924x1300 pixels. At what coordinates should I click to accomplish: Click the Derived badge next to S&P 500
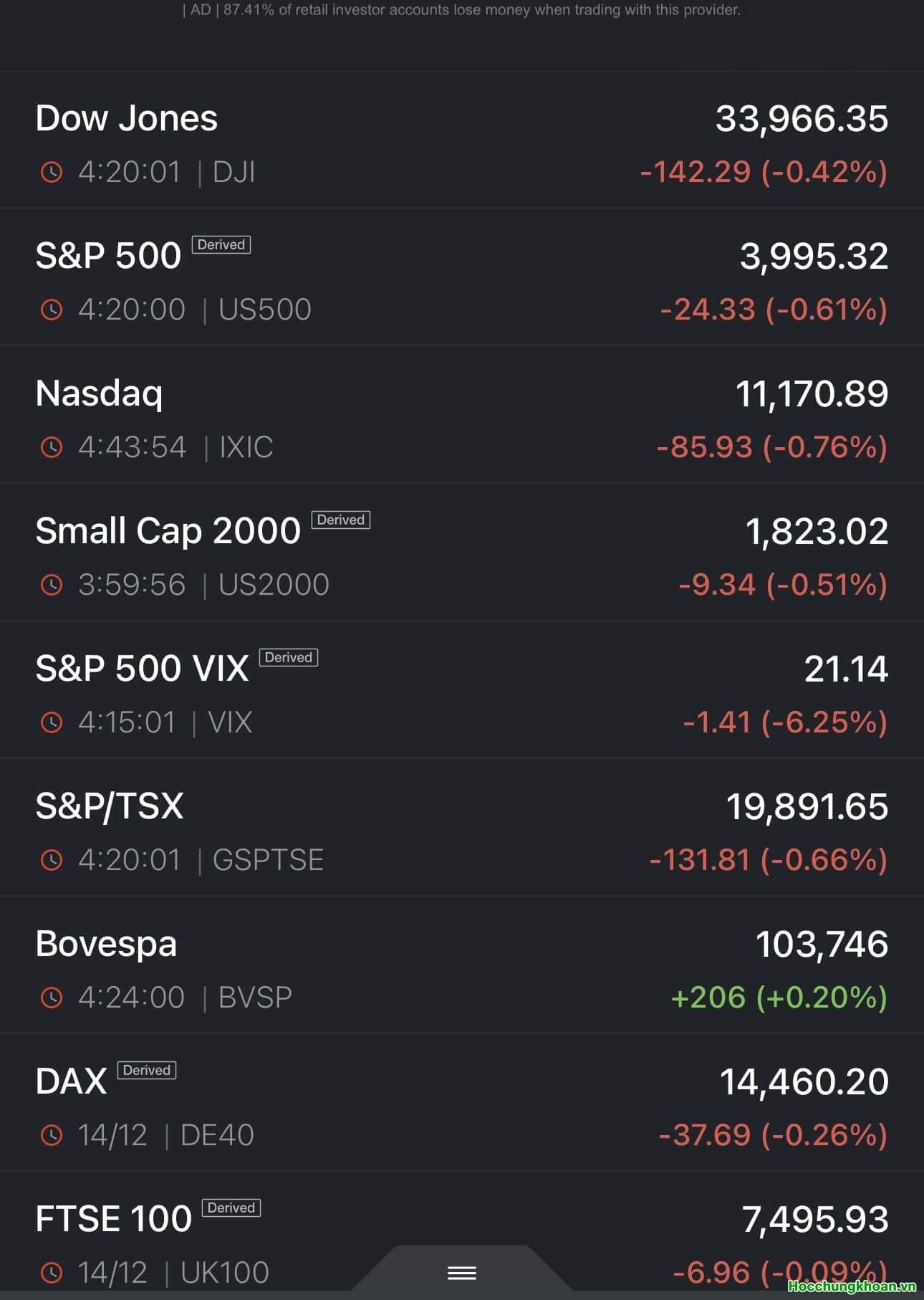[221, 245]
